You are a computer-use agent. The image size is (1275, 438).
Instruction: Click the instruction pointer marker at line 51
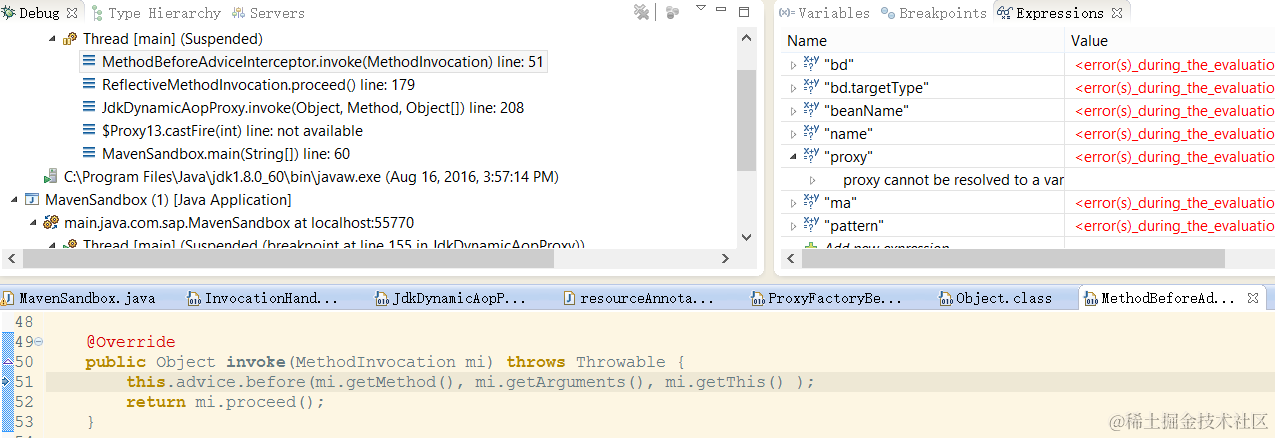coord(6,382)
